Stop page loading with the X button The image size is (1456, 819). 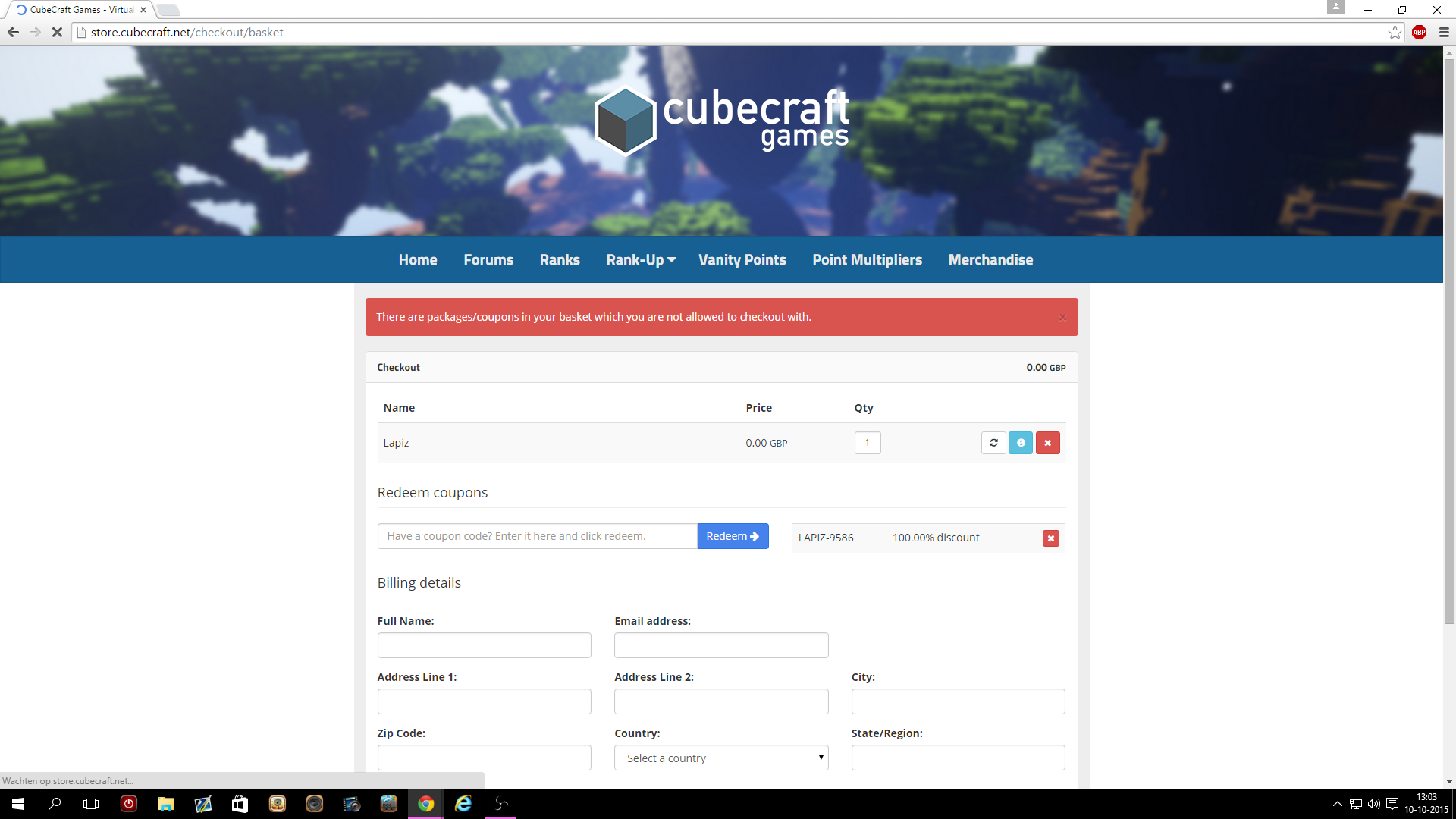(57, 32)
